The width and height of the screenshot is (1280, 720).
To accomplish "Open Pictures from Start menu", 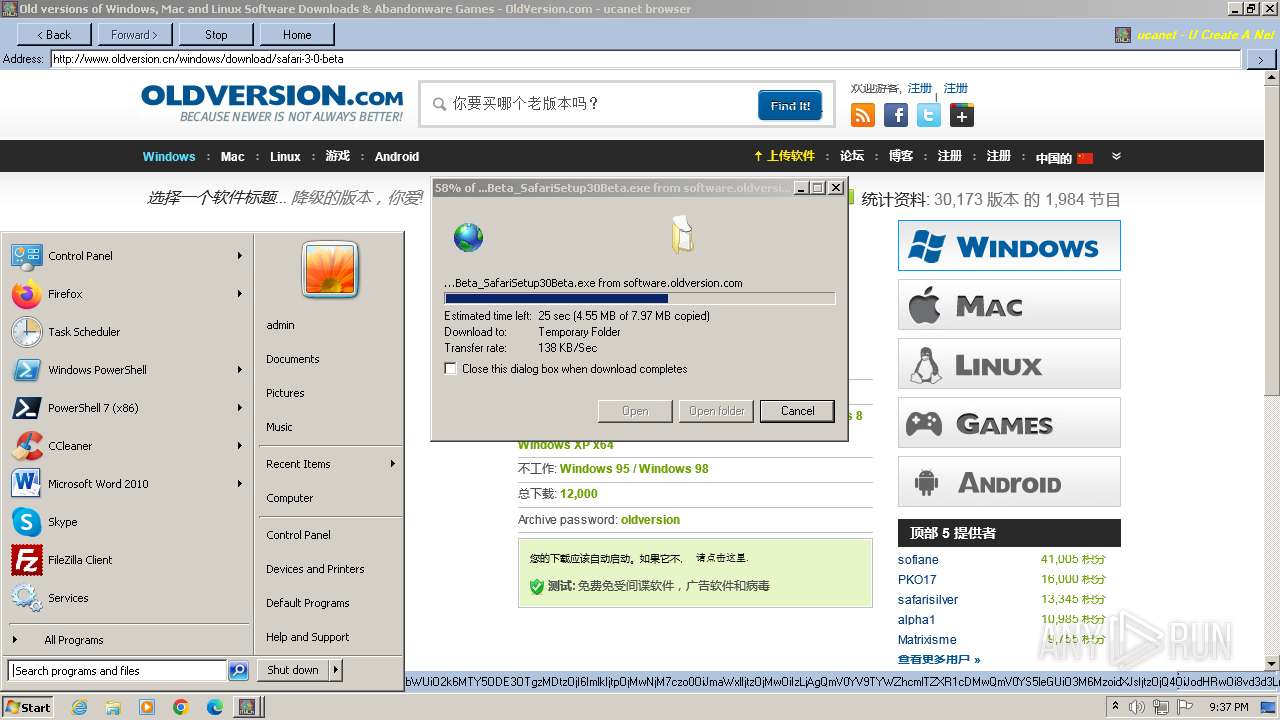I will coord(285,393).
